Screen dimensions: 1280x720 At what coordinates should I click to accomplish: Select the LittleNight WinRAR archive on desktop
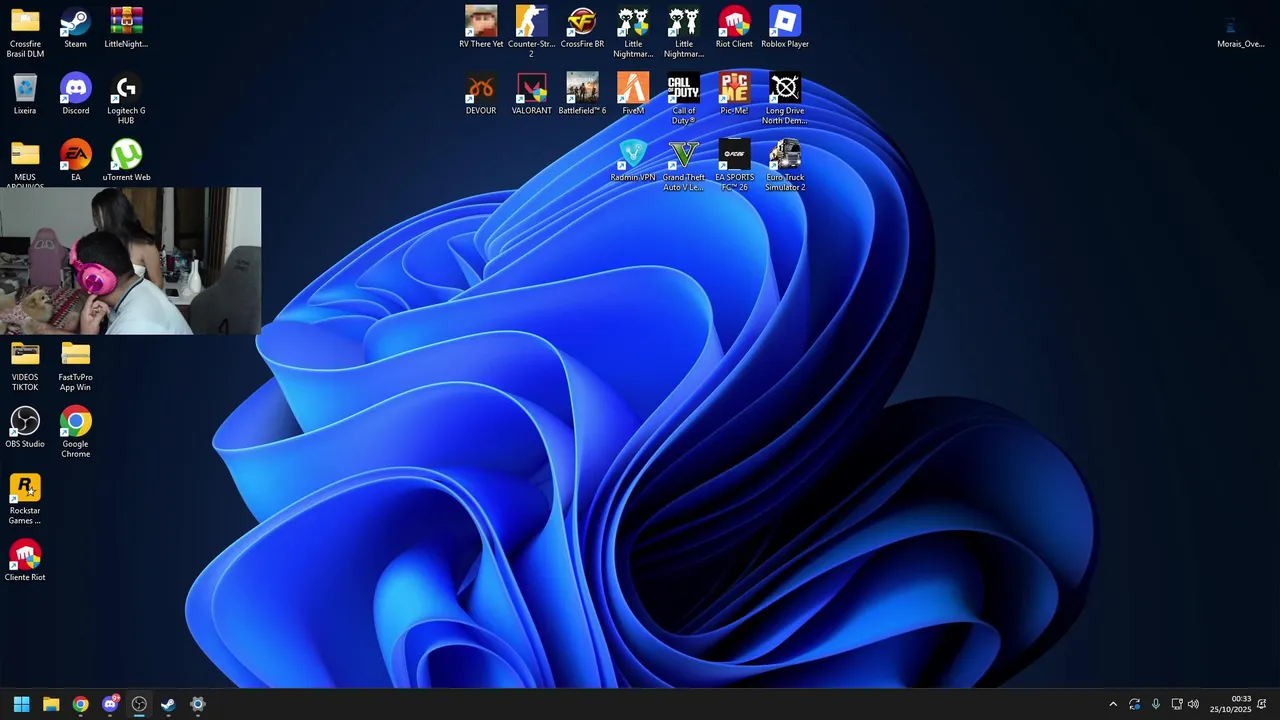pyautogui.click(x=126, y=27)
